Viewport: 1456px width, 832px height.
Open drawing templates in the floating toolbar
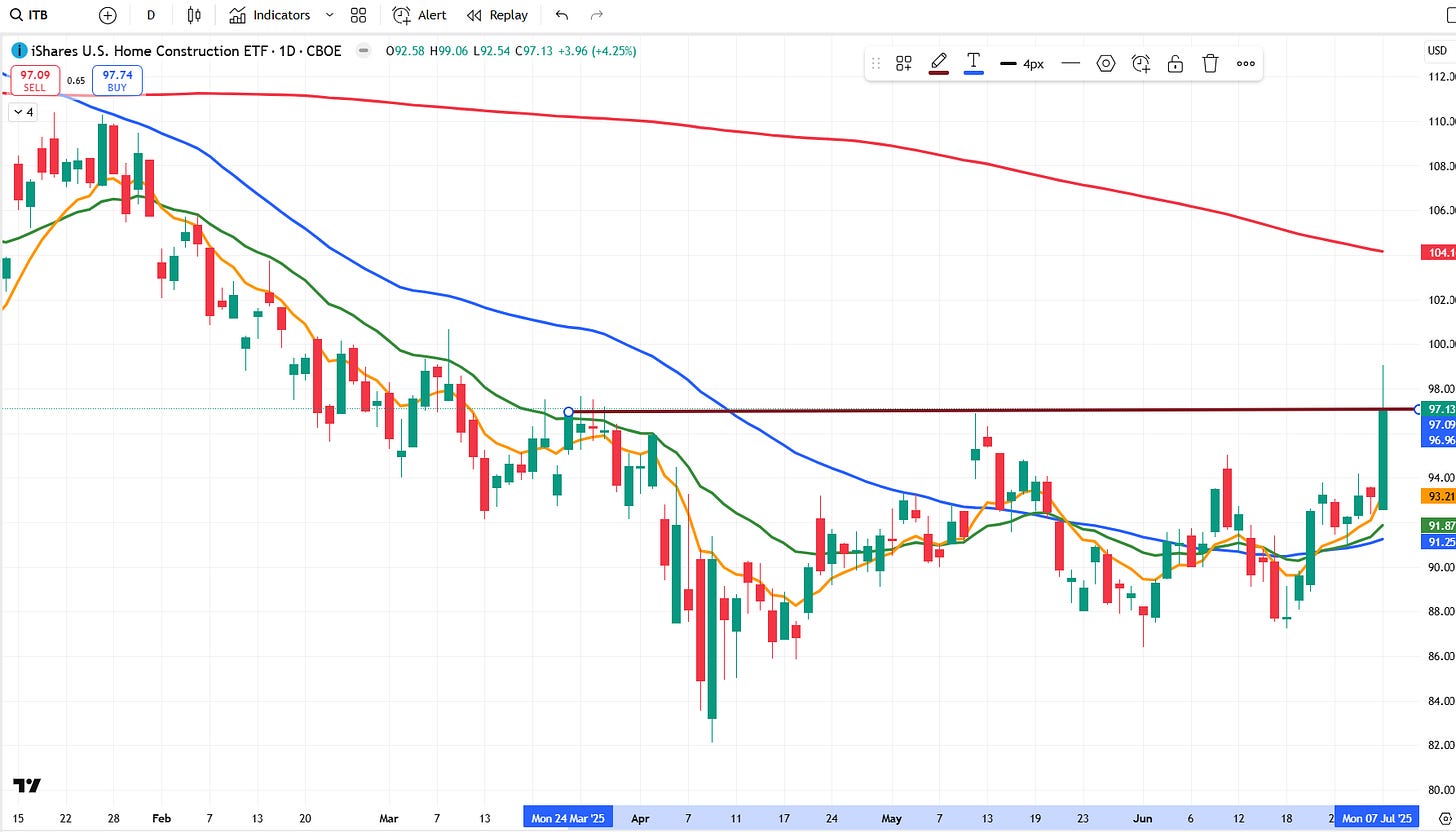[x=904, y=63]
